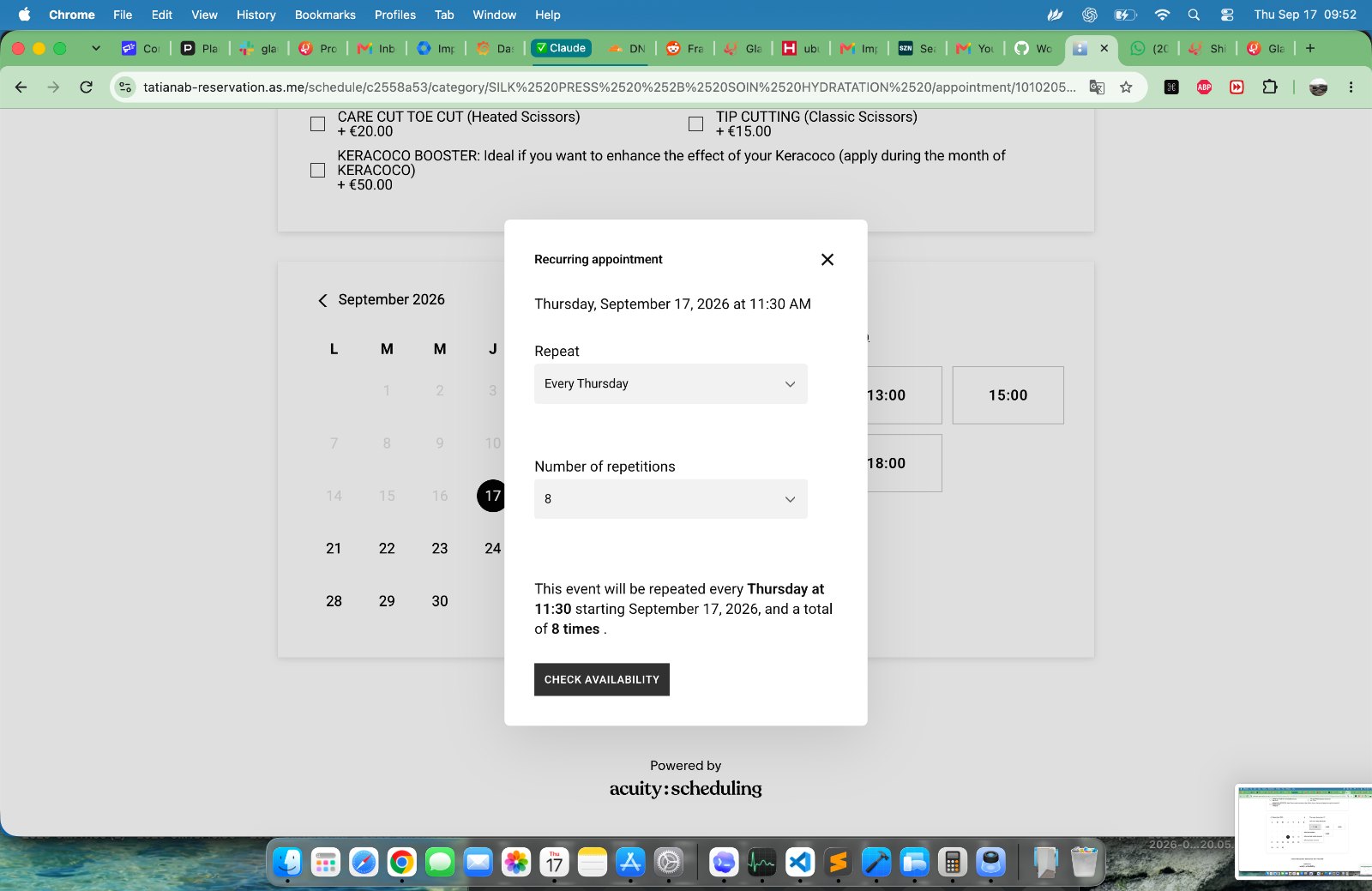Click the address bar URL field
Viewport: 1372px width, 891px height.
coord(609,87)
